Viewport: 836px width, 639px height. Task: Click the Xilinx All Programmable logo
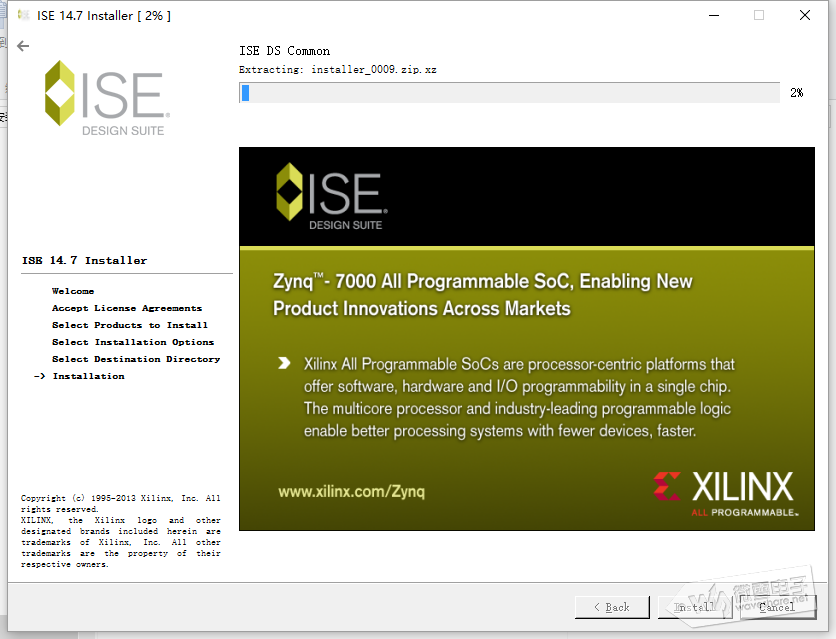click(x=726, y=494)
